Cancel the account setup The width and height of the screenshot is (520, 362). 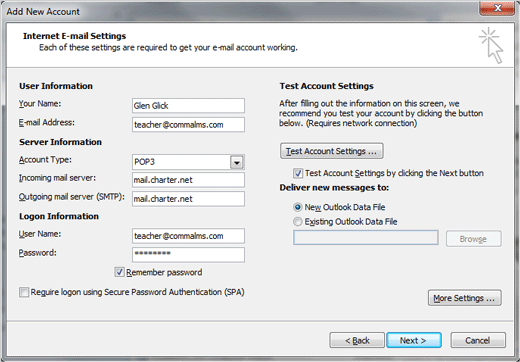478,340
